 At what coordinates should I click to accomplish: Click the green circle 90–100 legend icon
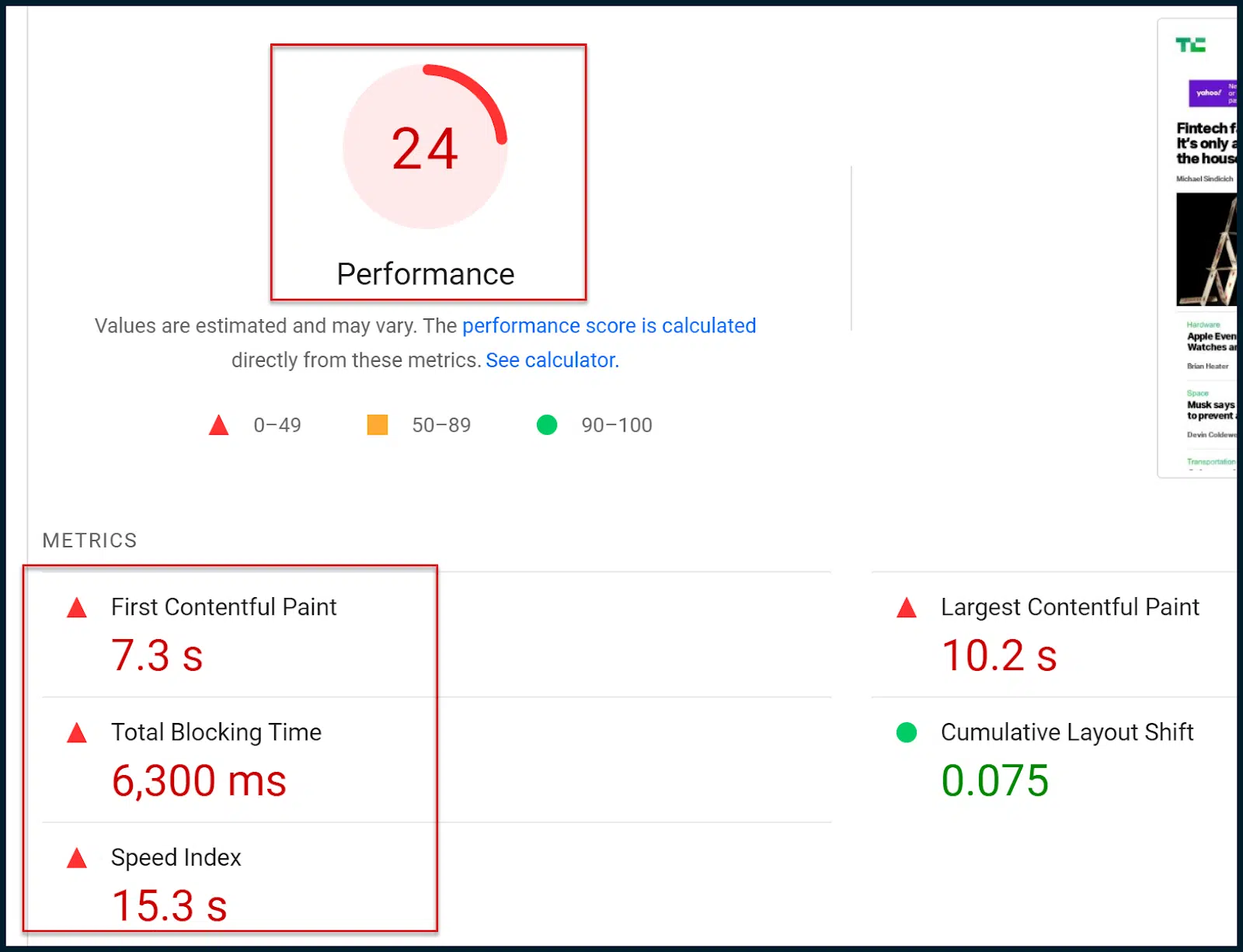click(x=547, y=425)
